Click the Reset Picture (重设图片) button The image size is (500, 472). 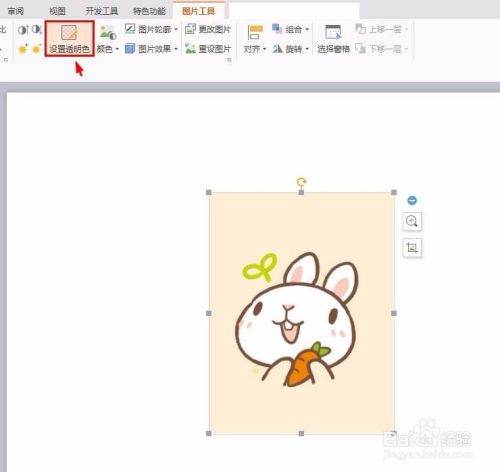click(x=208, y=49)
